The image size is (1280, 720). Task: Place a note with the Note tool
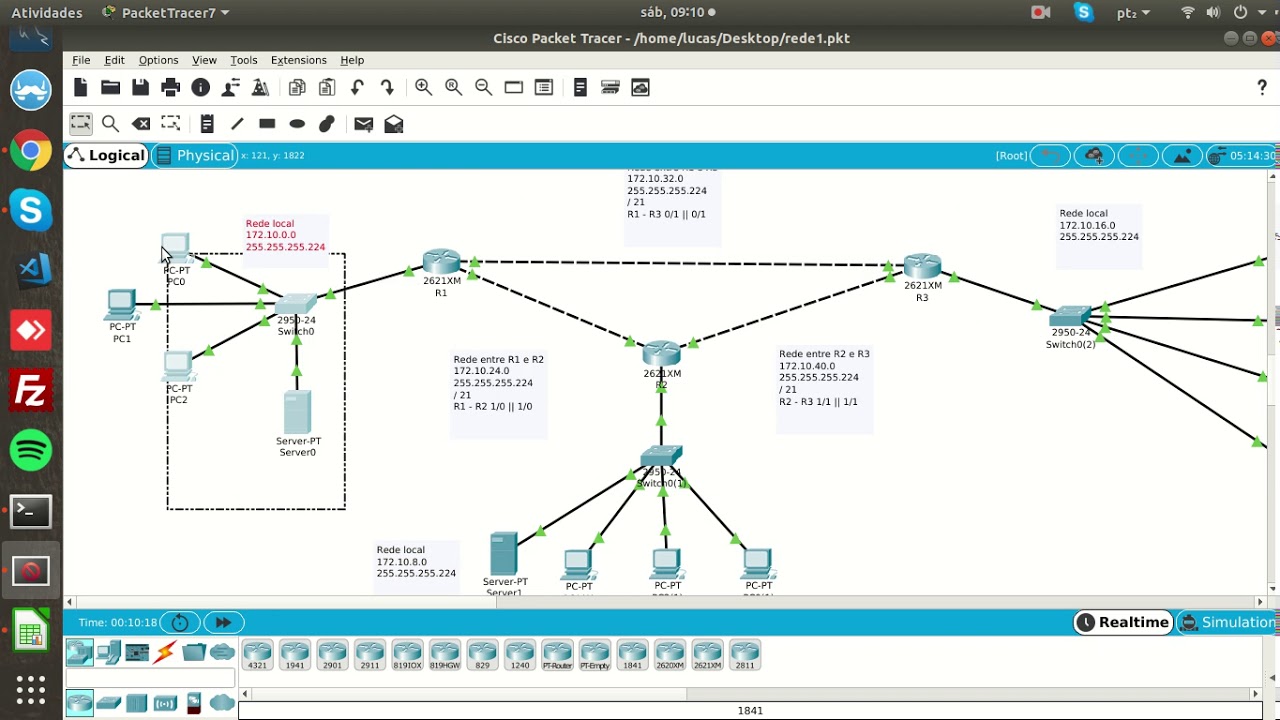click(x=207, y=124)
